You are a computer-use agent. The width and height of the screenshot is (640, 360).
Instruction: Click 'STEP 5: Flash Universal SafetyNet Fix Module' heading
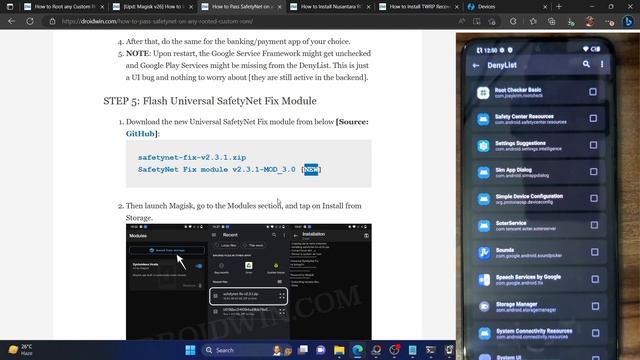(x=210, y=101)
